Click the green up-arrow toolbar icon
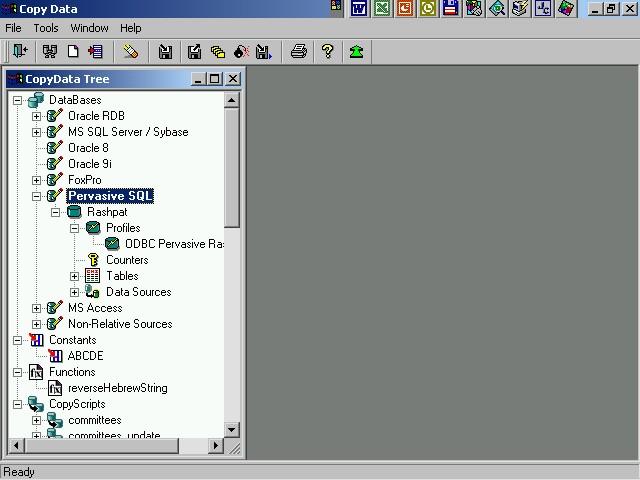The width and height of the screenshot is (640, 480). click(x=356, y=52)
